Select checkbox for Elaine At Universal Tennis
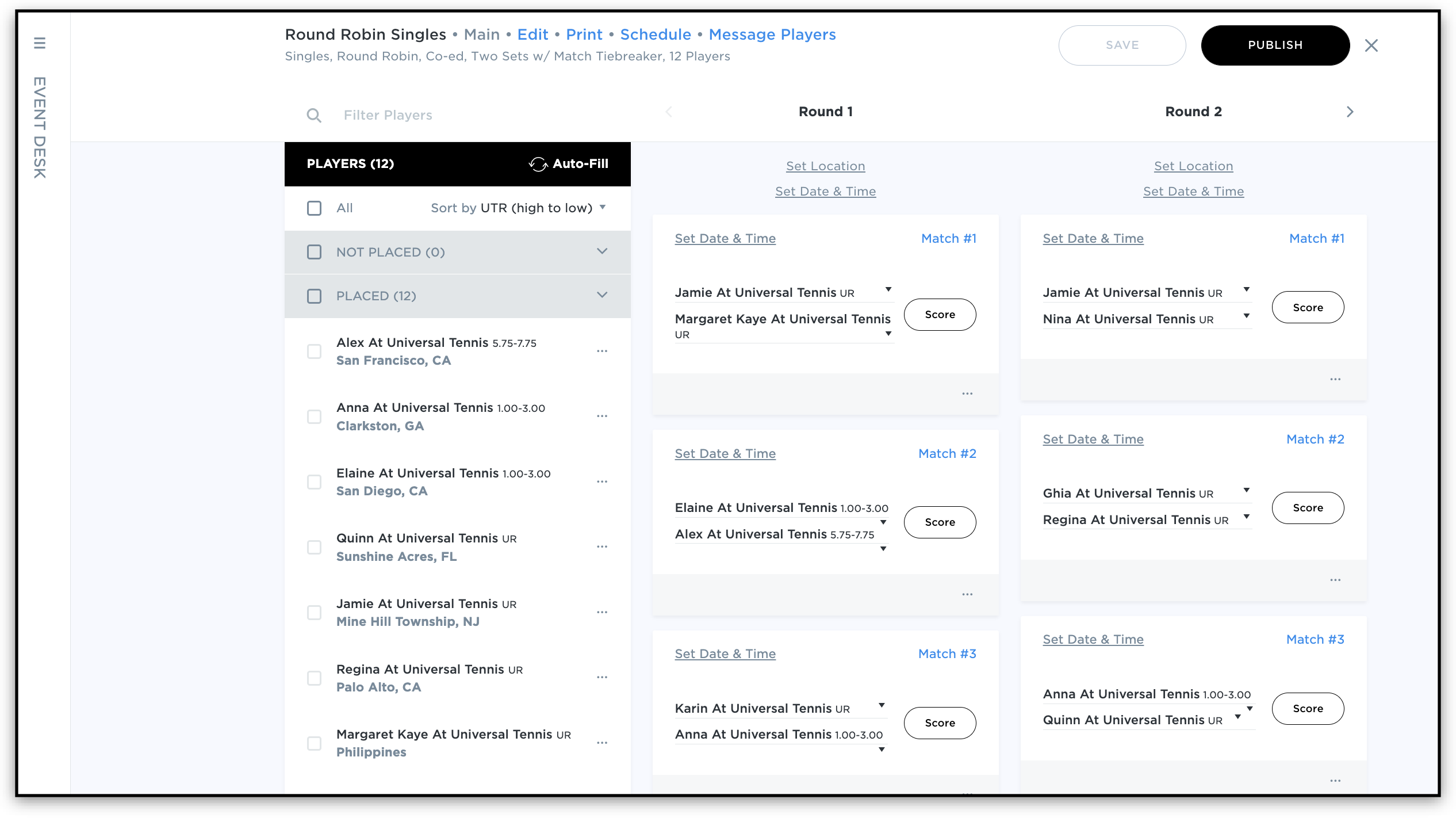Viewport: 1456px width, 818px height. point(314,481)
